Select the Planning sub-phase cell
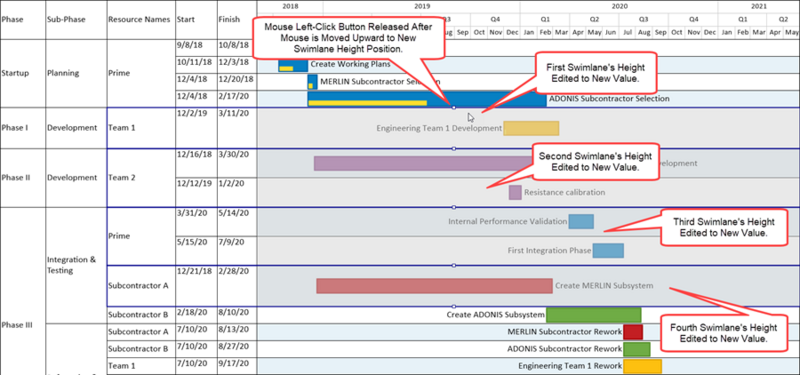The width and height of the screenshot is (800, 375). click(x=76, y=73)
